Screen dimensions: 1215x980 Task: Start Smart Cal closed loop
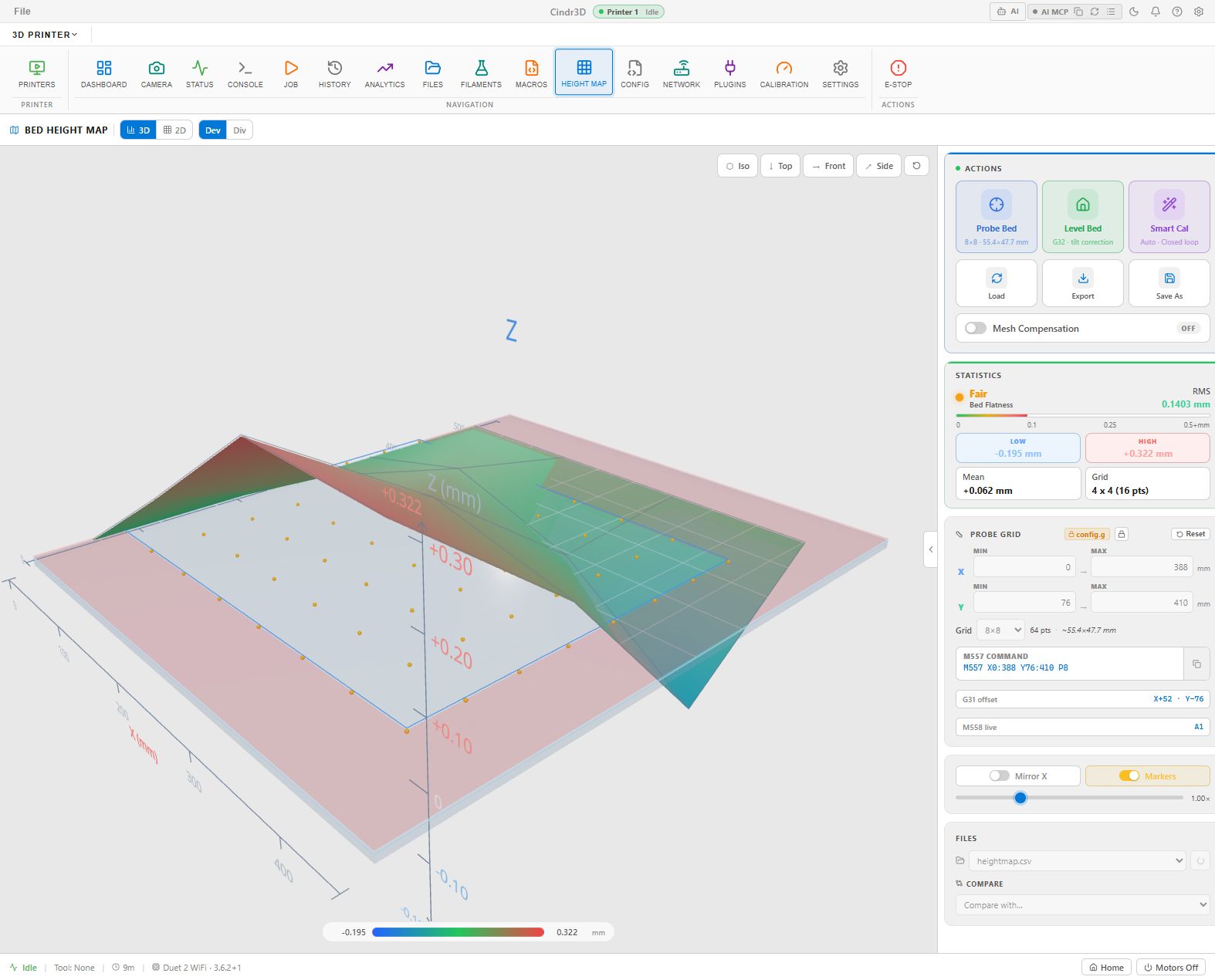pos(1169,217)
